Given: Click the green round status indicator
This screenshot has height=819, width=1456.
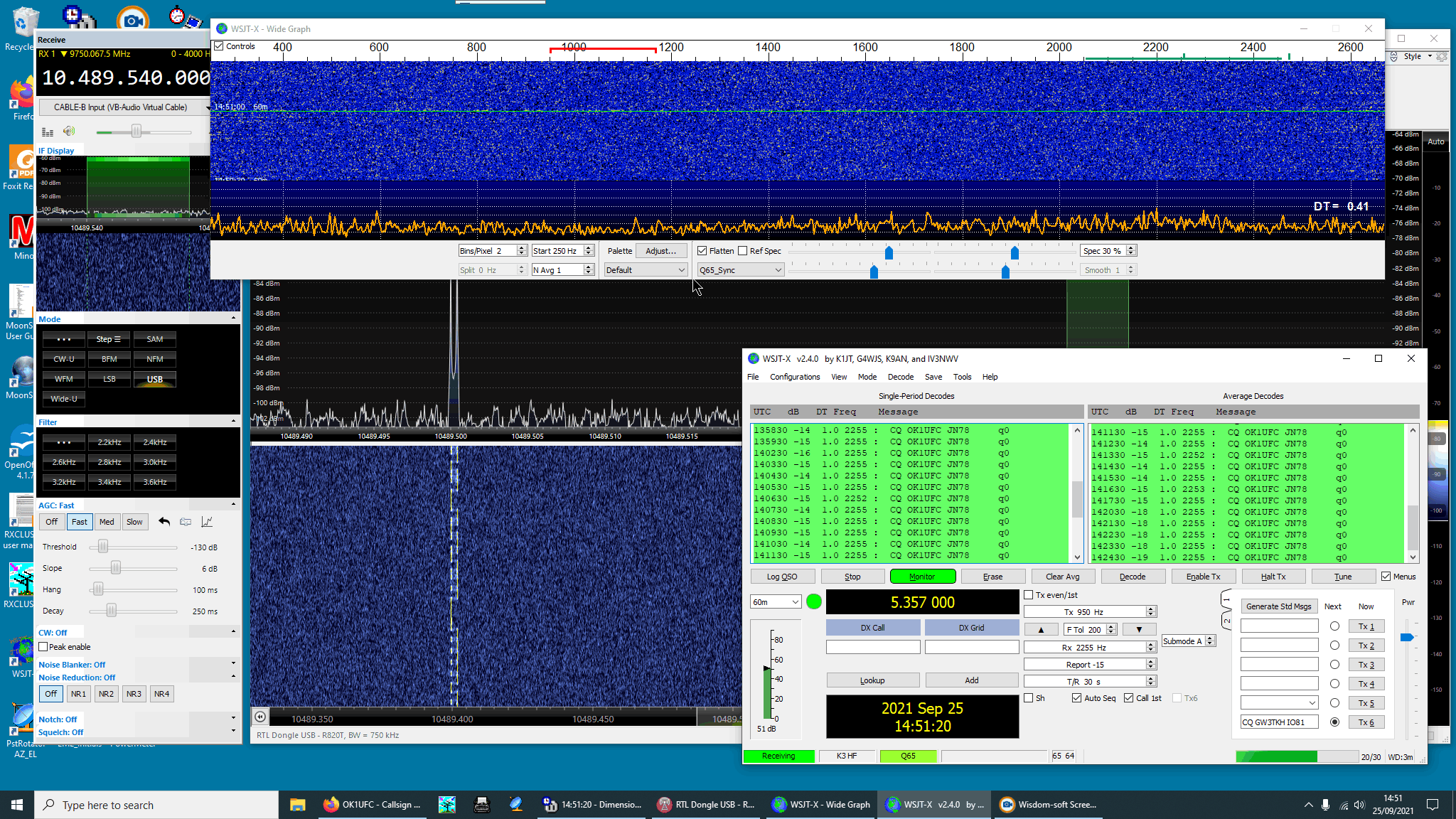Looking at the screenshot, I should pyautogui.click(x=814, y=602).
